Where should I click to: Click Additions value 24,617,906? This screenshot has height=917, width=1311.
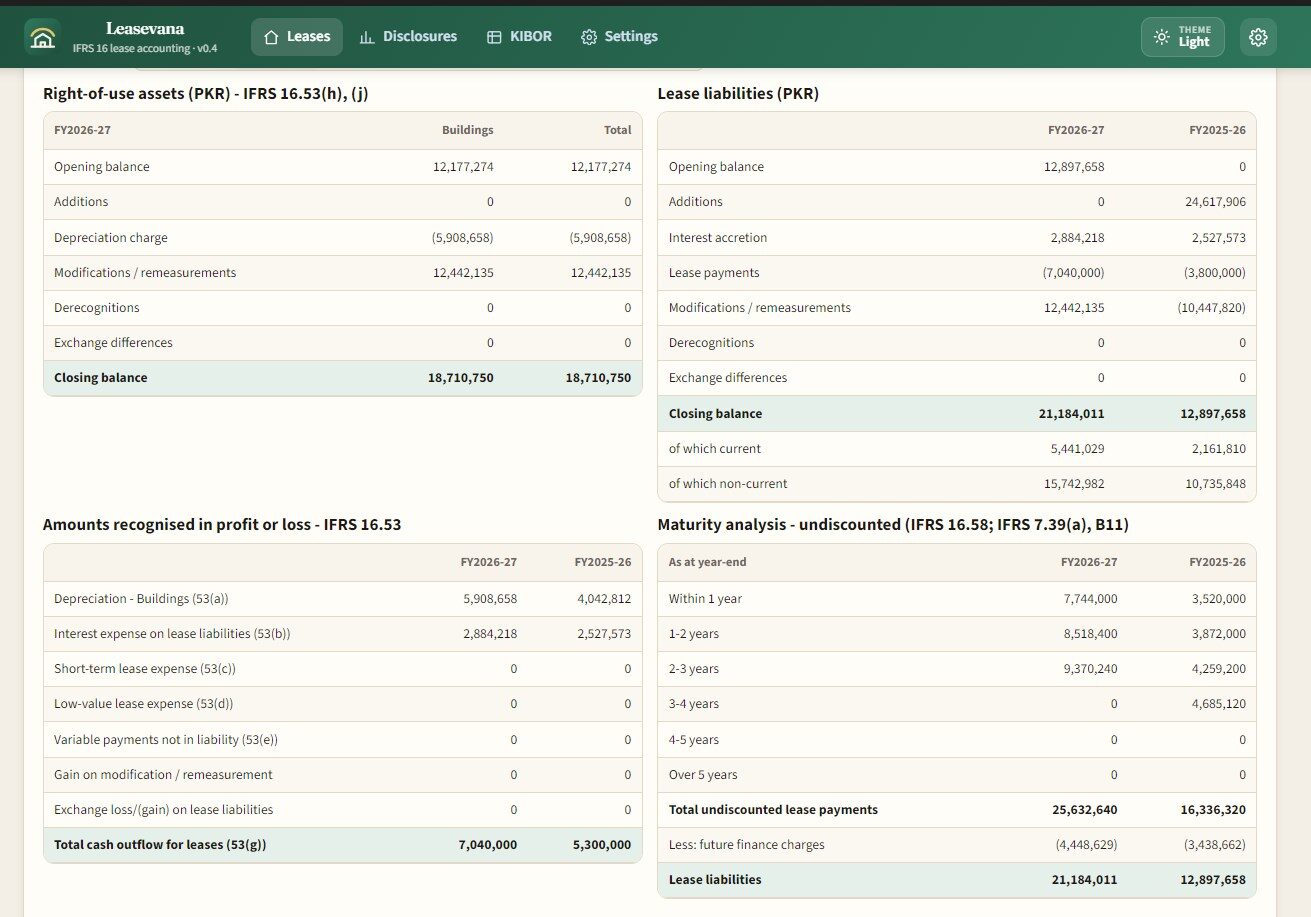click(x=1214, y=202)
